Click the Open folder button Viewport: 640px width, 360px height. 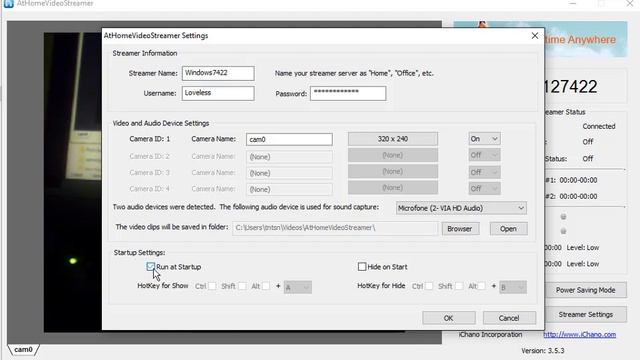508,229
